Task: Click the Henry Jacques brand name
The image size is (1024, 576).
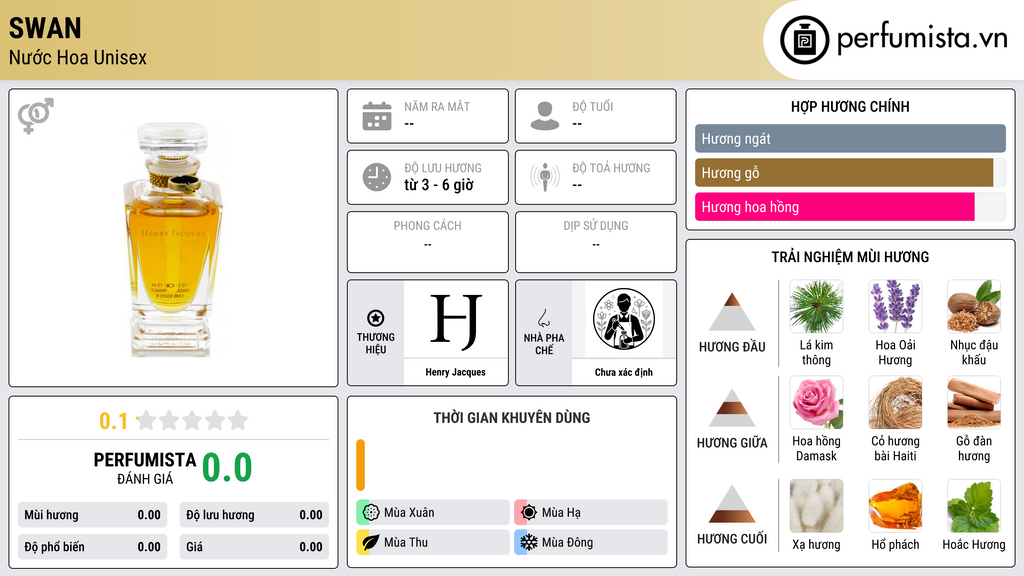Action: click(x=456, y=372)
